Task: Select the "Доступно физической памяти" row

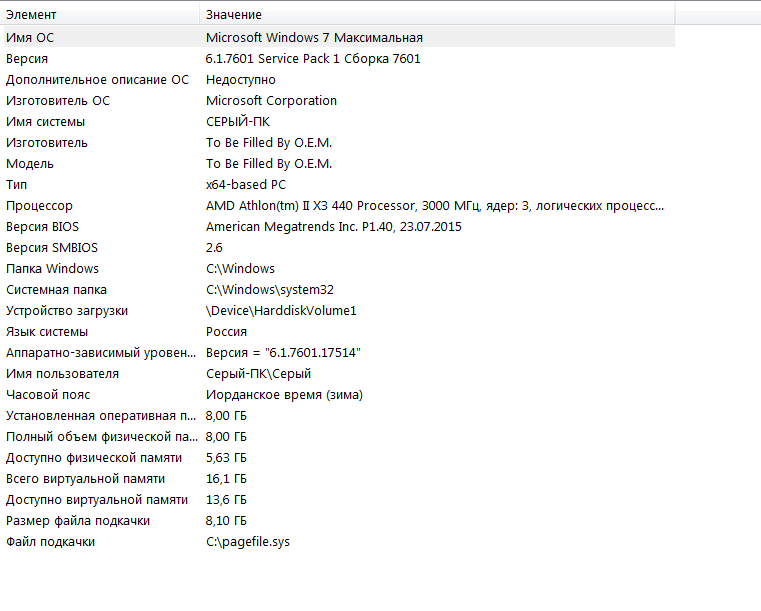Action: pos(94,457)
